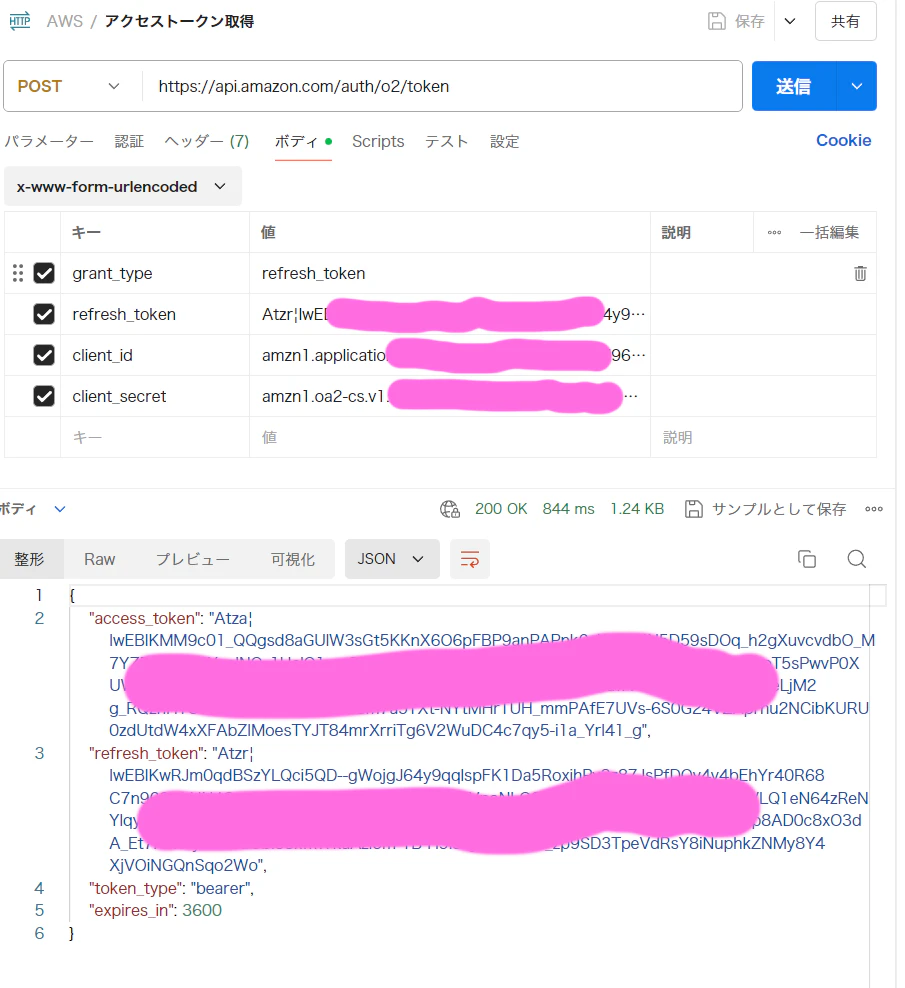Click the request URL field
This screenshot has height=988, width=905.
(x=441, y=86)
